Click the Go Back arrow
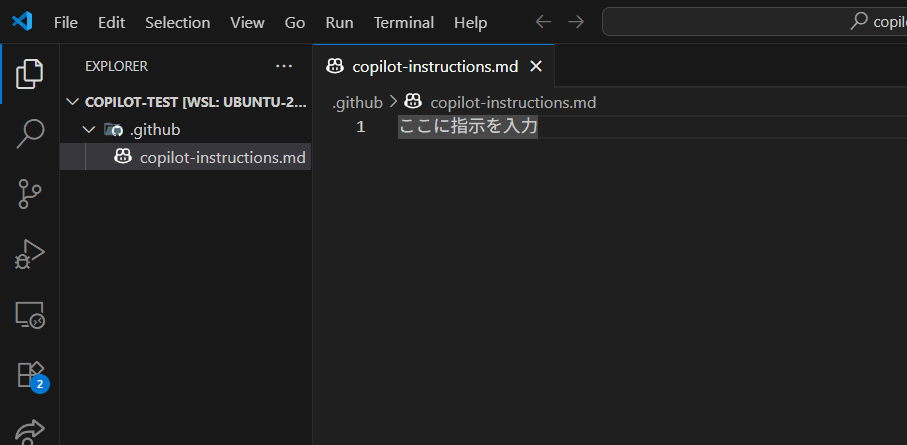The height and width of the screenshot is (445, 907). click(x=543, y=22)
